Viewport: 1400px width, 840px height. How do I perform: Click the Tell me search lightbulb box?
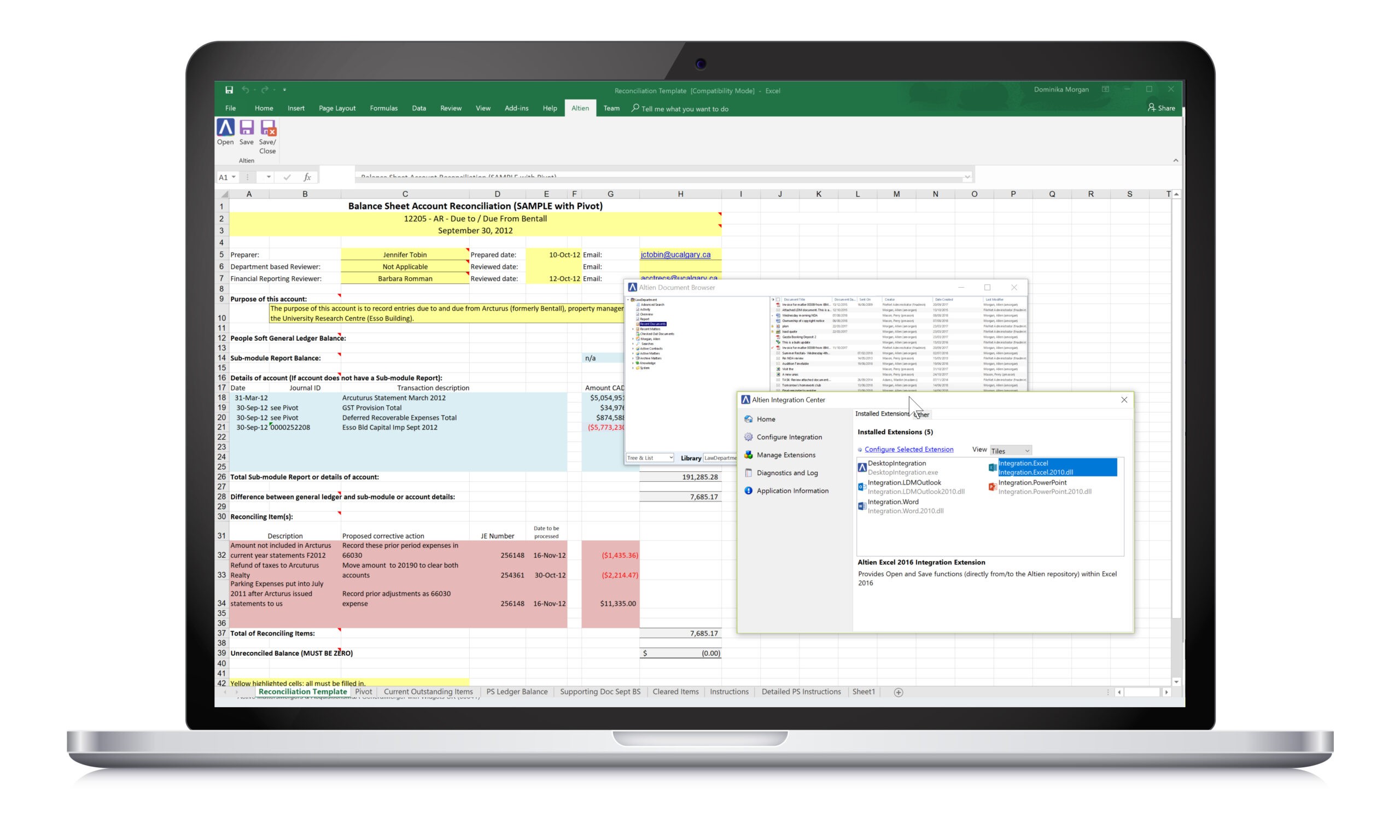pyautogui.click(x=680, y=108)
